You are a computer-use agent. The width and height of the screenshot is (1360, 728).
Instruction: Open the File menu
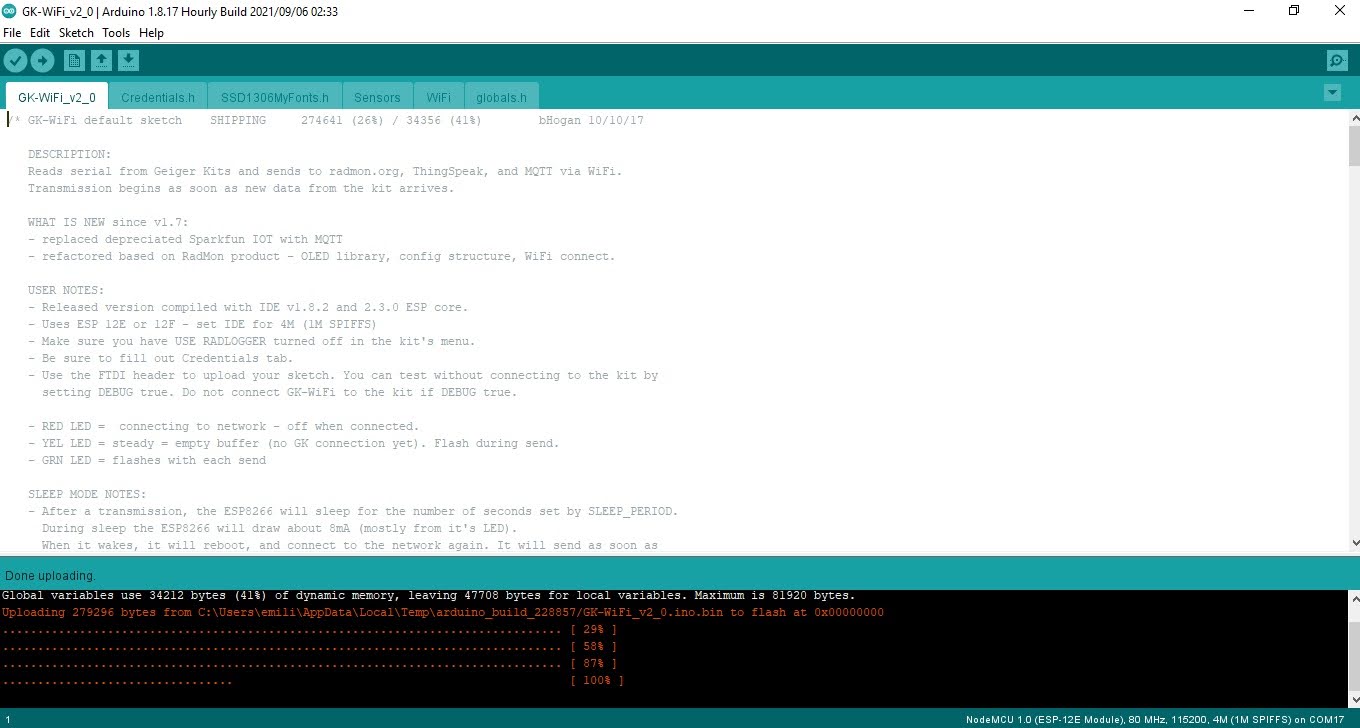12,33
